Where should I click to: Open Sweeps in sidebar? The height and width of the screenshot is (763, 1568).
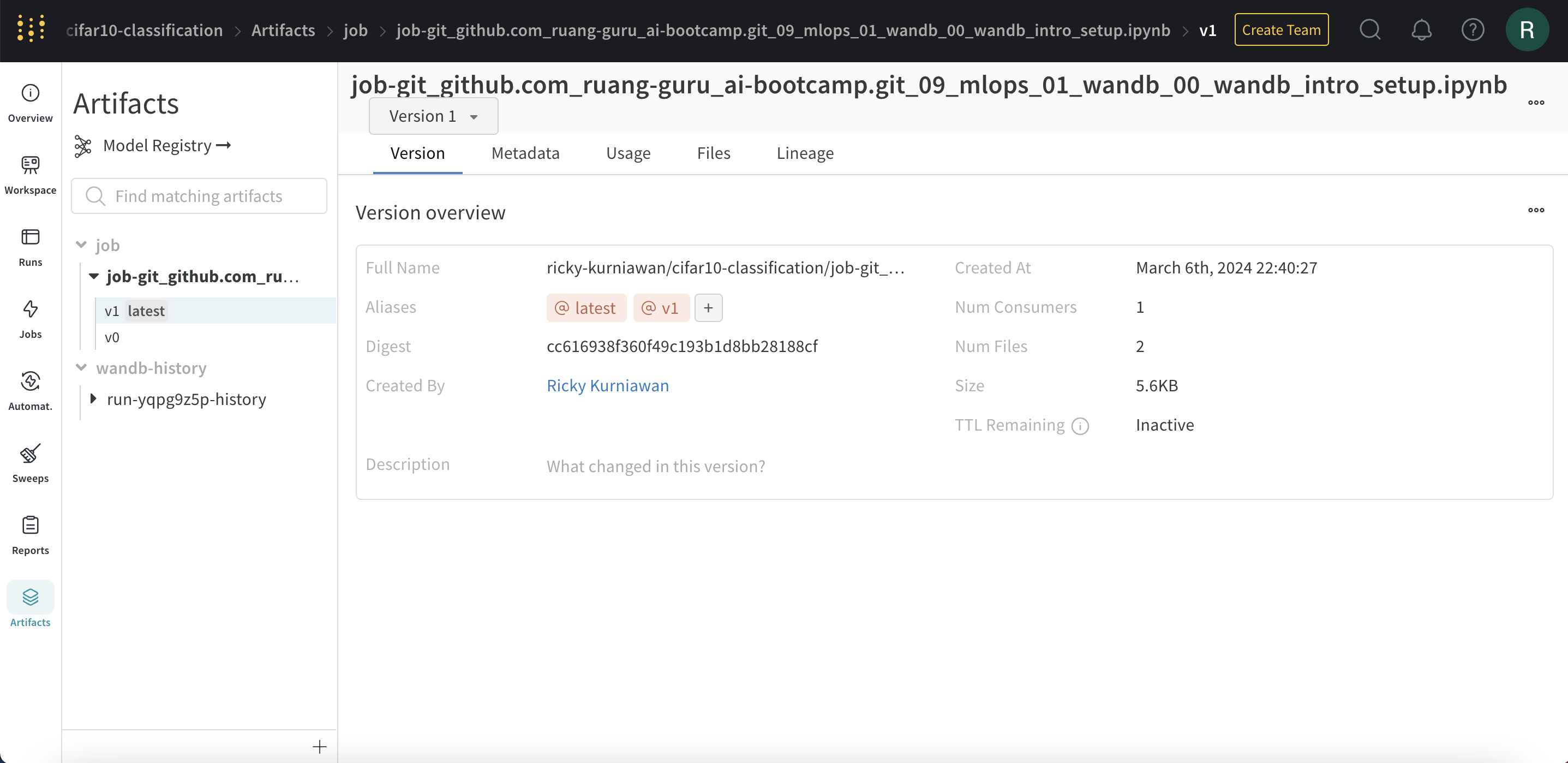[x=31, y=463]
